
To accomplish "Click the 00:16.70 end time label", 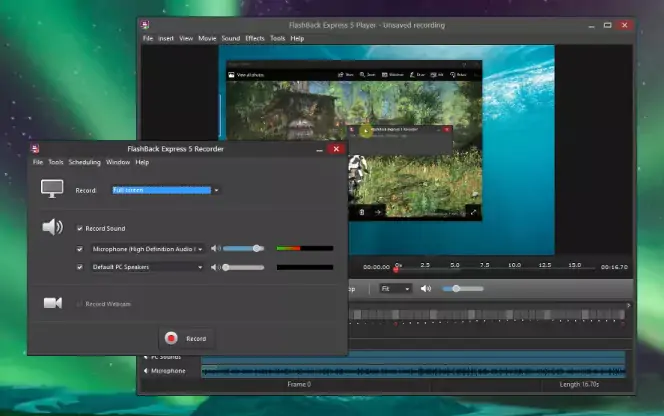I will 614,267.
